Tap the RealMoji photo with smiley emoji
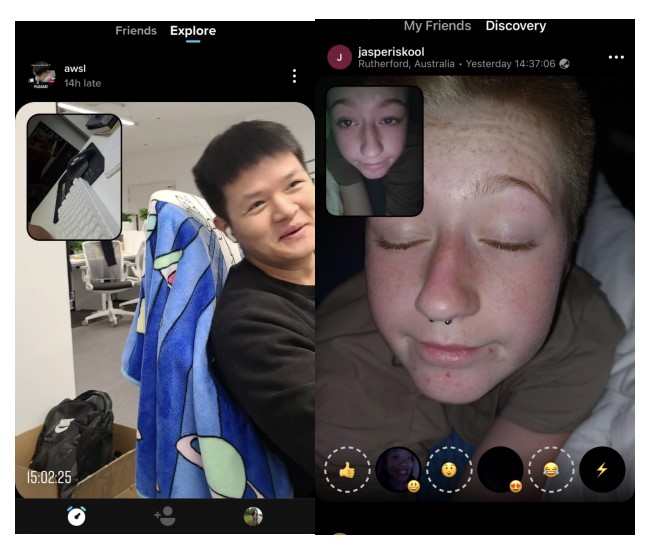 (x=398, y=470)
